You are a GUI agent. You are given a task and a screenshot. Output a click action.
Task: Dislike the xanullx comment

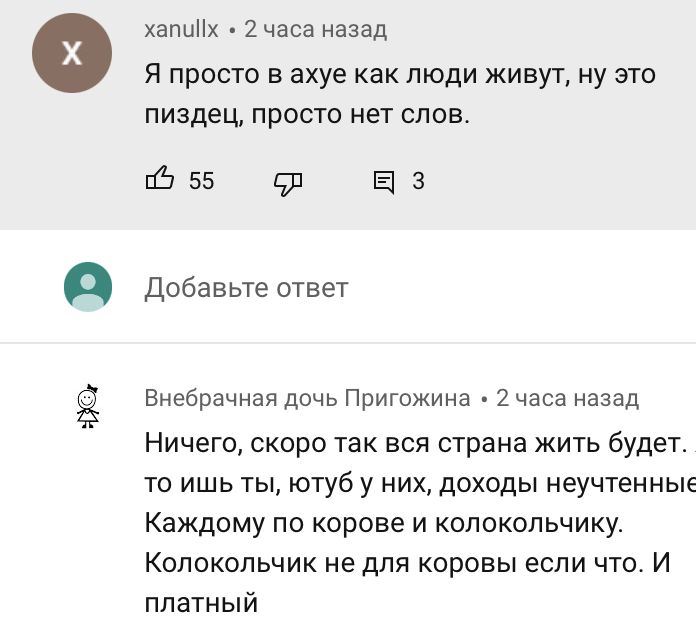288,181
